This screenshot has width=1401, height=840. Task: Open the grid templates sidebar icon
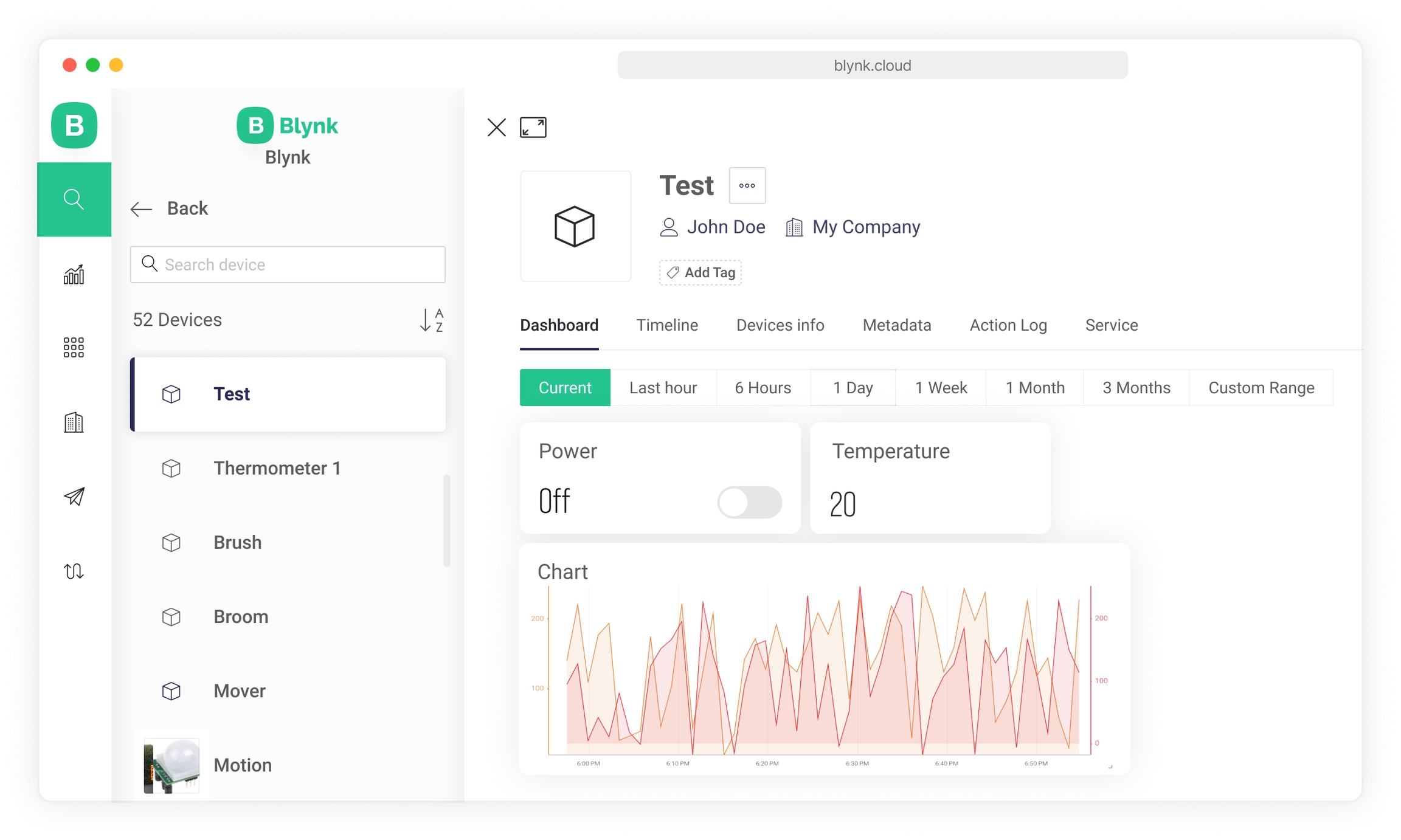coord(74,348)
